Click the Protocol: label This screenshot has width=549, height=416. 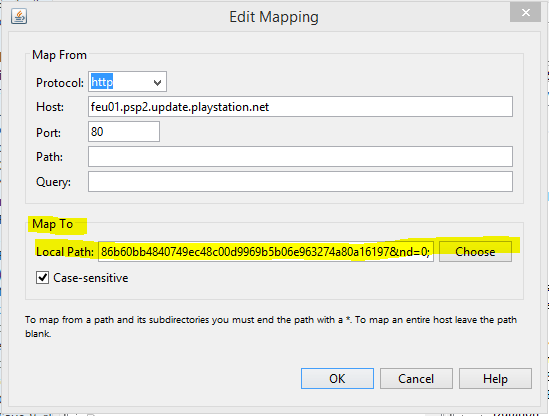[60, 83]
